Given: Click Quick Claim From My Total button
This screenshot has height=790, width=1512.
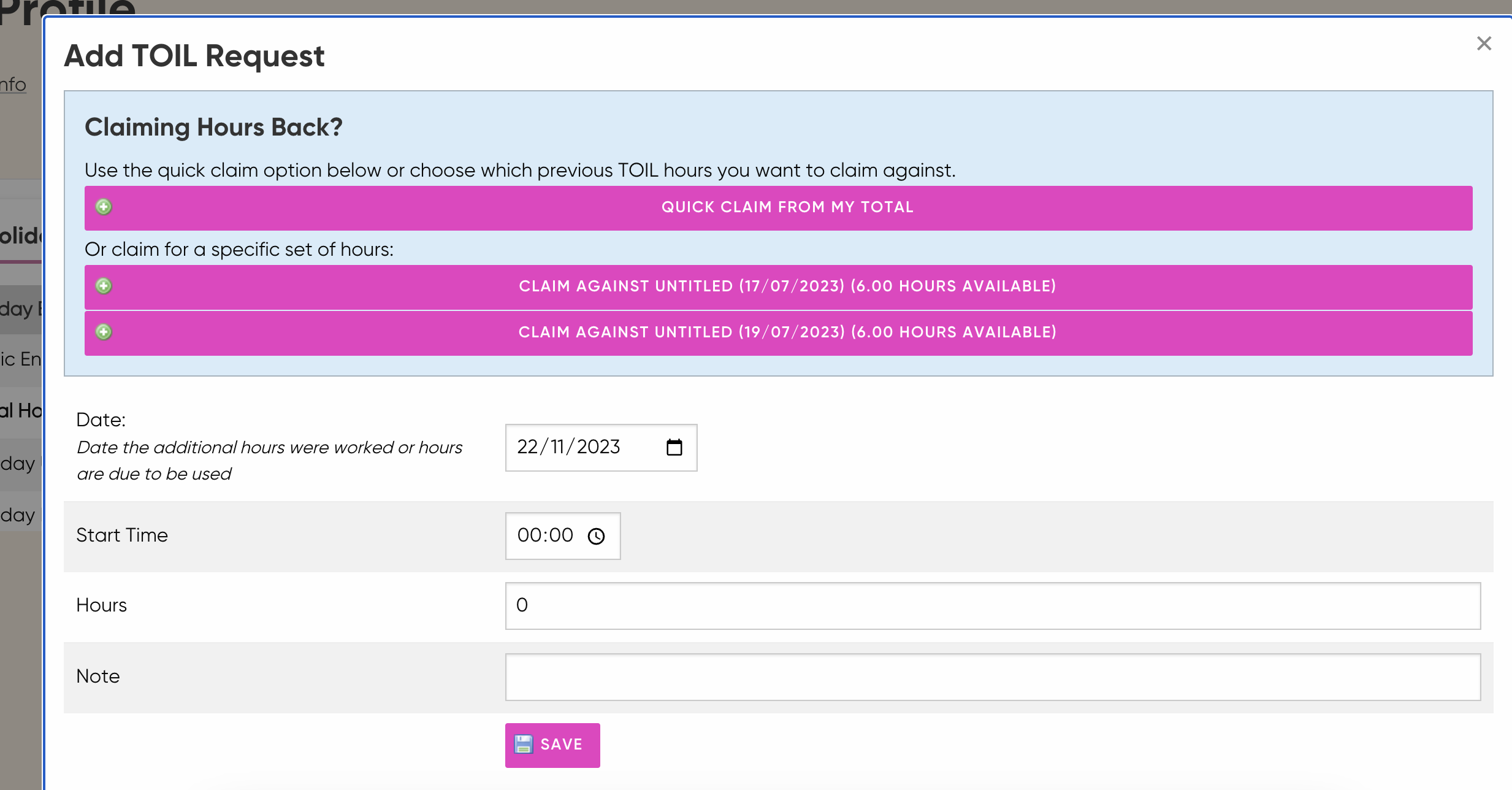Looking at the screenshot, I should point(778,208).
